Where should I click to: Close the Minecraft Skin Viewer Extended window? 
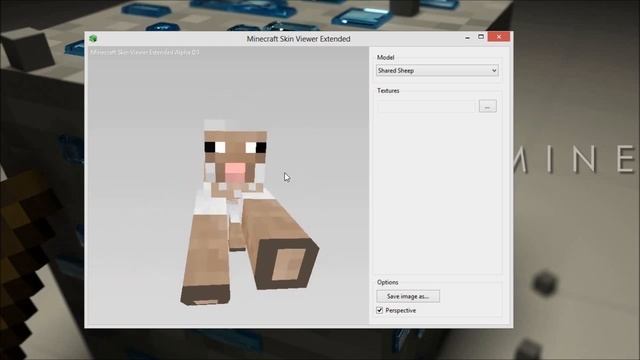pos(499,37)
